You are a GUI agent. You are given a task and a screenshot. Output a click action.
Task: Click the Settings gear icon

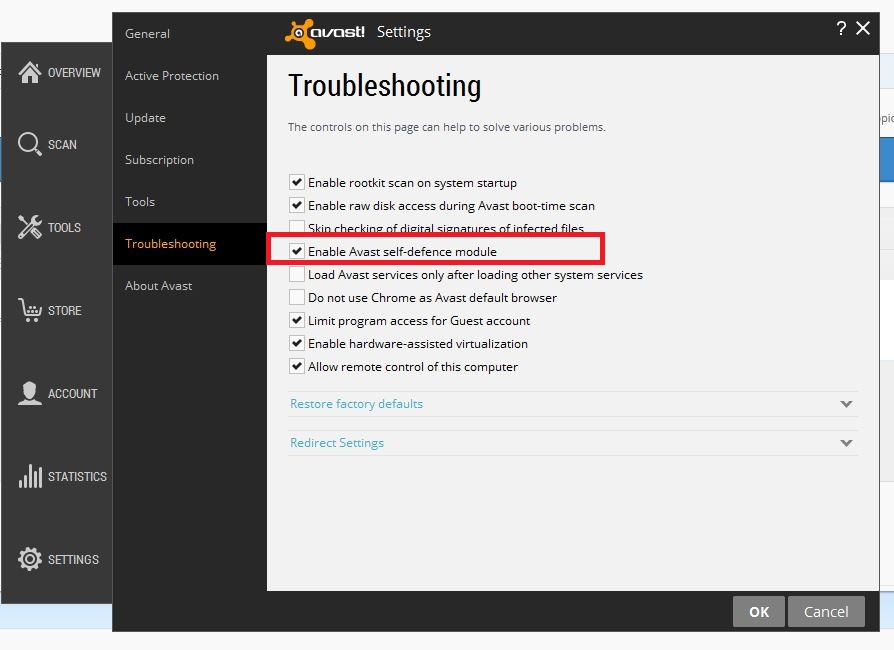30,559
